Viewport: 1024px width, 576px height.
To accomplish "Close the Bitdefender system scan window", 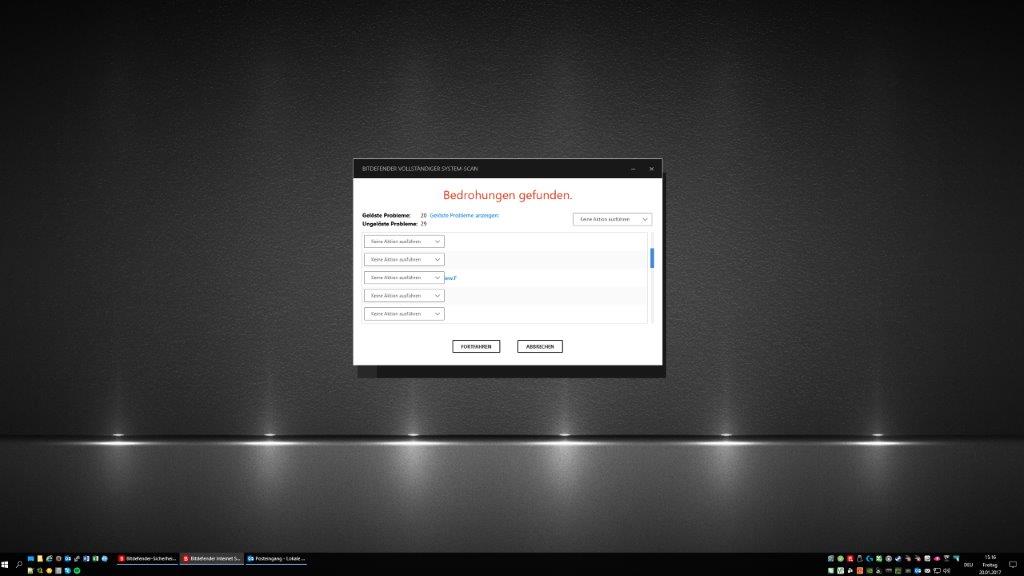I will pos(651,168).
